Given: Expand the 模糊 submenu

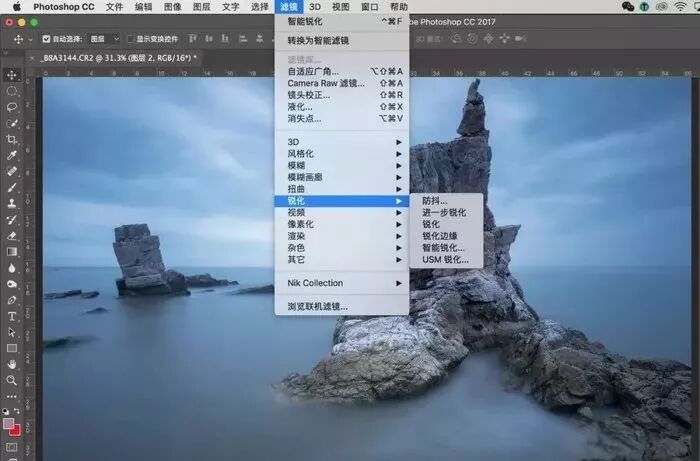Looking at the screenshot, I should tap(342, 166).
